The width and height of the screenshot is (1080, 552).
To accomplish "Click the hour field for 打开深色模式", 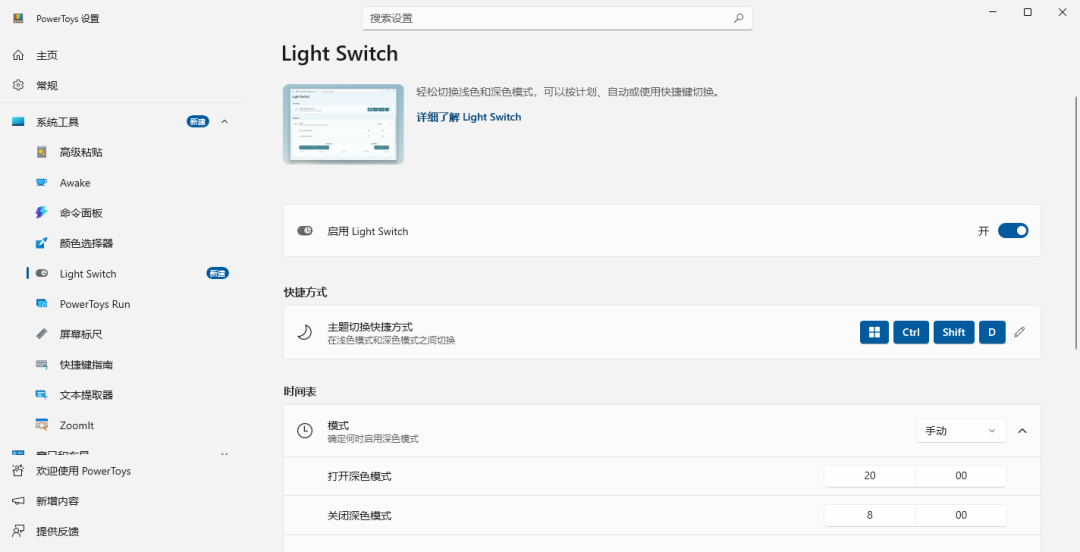I will pos(869,476).
